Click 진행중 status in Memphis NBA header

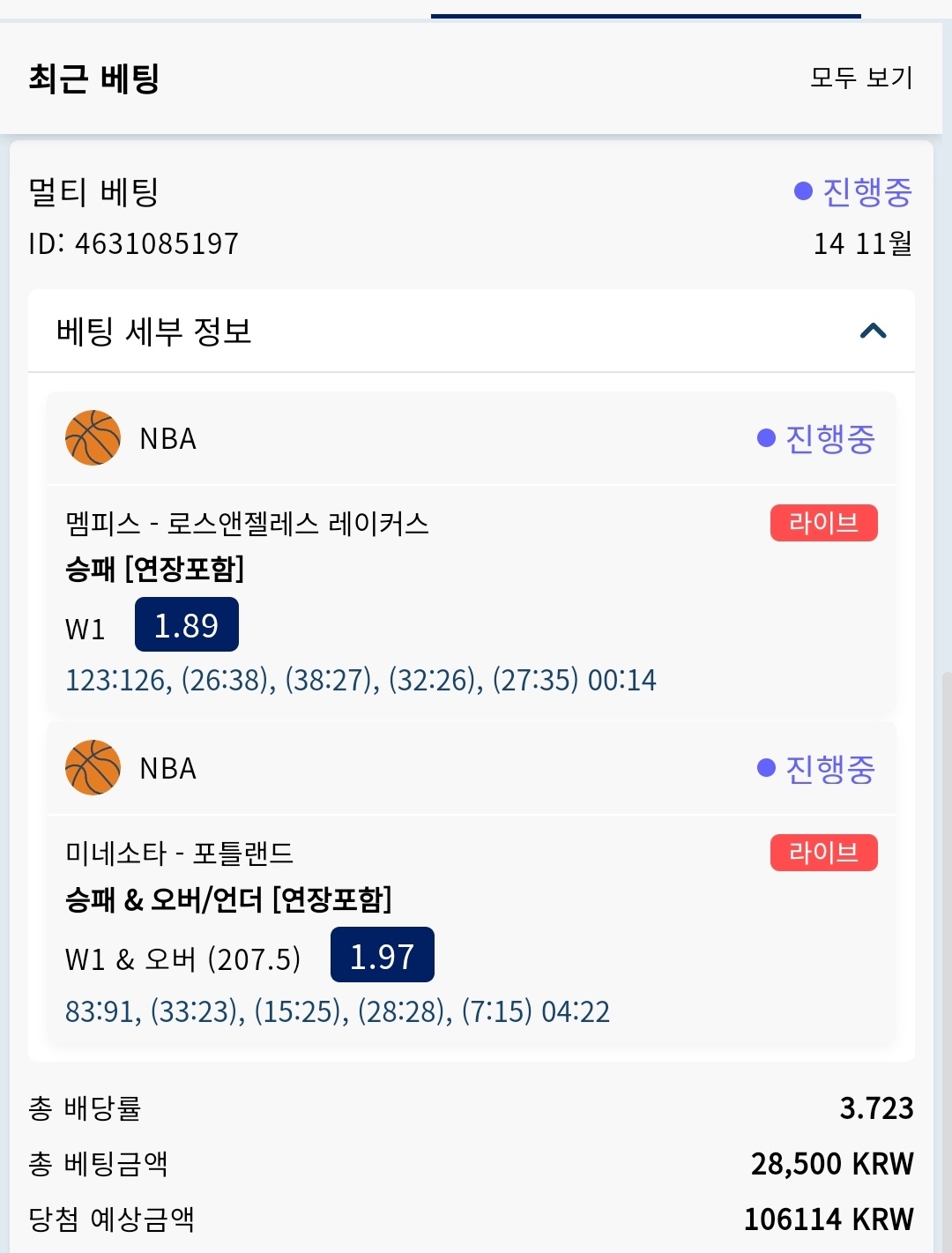point(829,438)
